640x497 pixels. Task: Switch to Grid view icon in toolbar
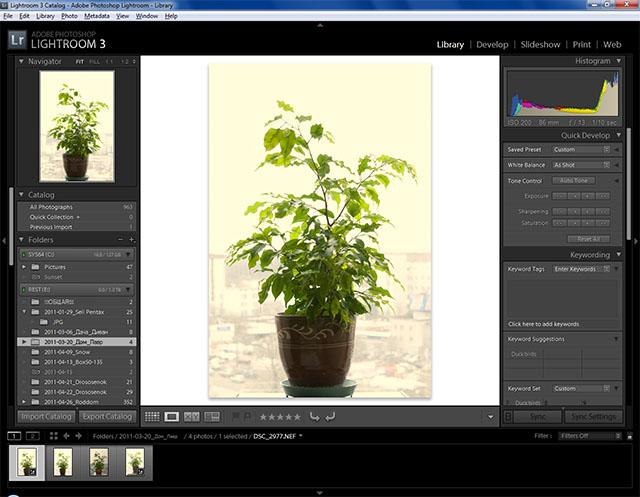[x=152, y=417]
